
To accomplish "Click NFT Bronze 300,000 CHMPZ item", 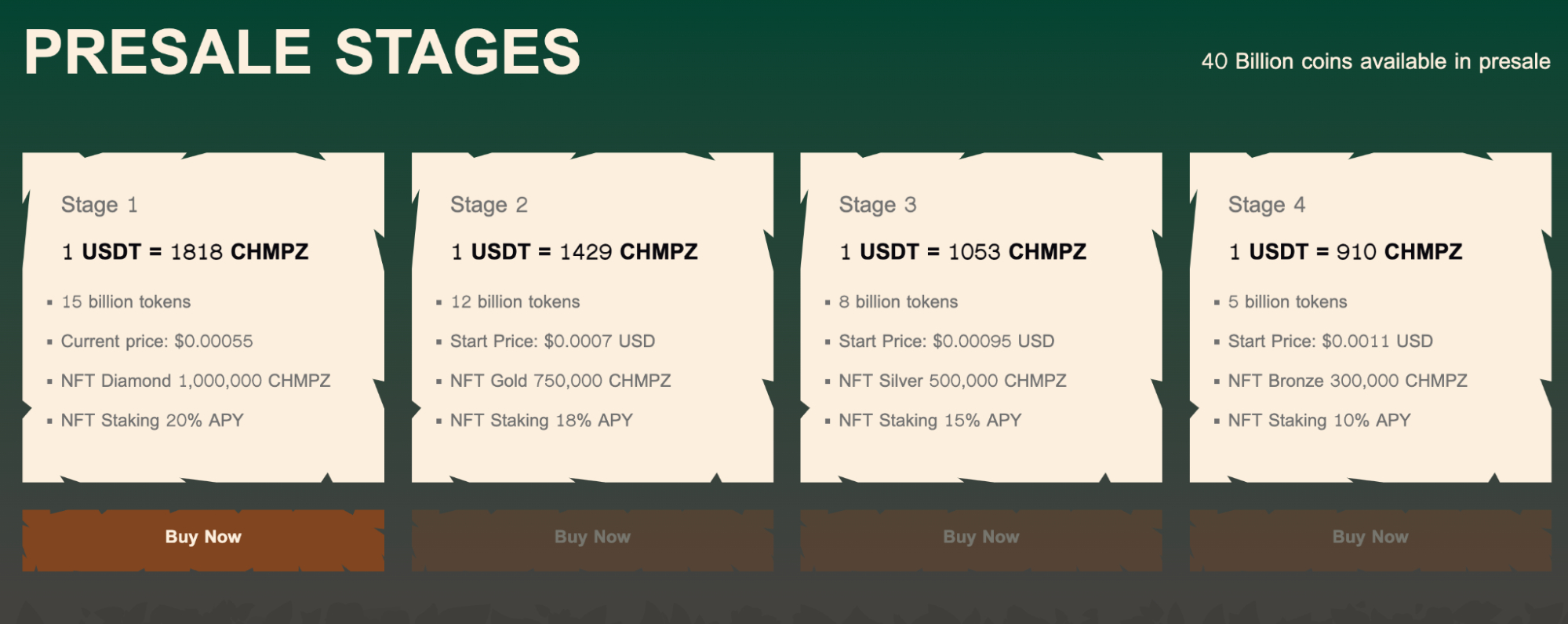I will pyautogui.click(x=1348, y=381).
